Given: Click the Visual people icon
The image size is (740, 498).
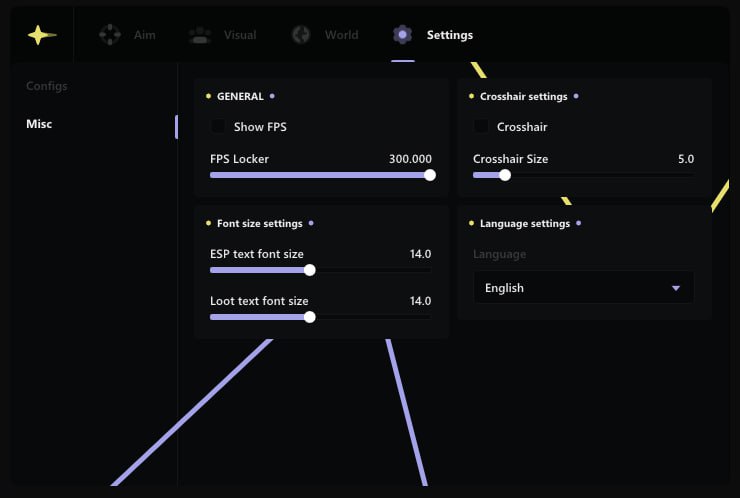Looking at the screenshot, I should pyautogui.click(x=200, y=35).
